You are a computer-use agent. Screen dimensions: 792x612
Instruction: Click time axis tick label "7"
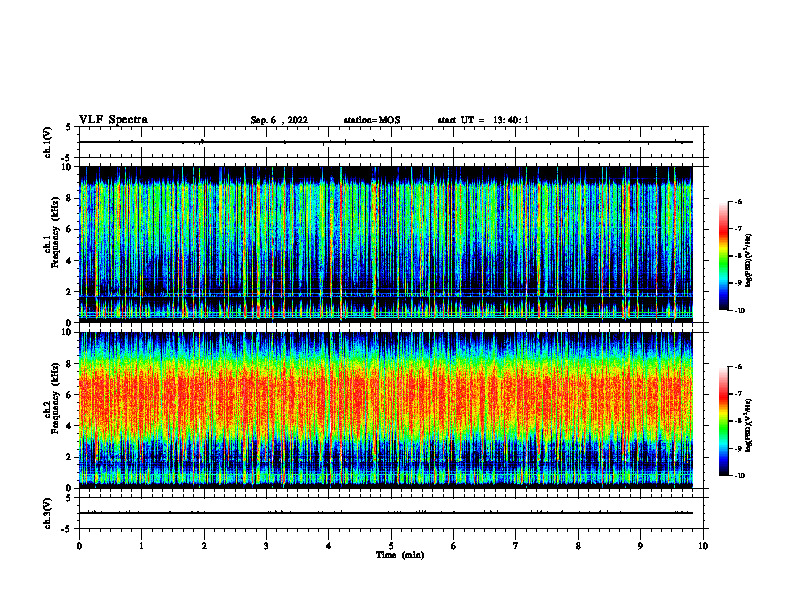coord(516,546)
